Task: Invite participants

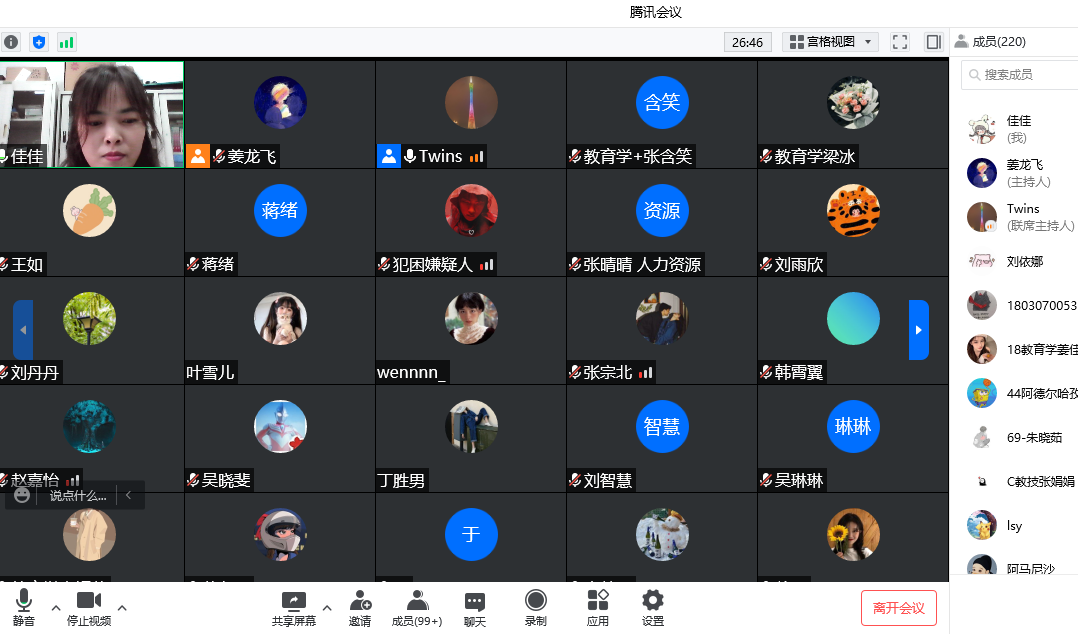Action: tap(360, 609)
